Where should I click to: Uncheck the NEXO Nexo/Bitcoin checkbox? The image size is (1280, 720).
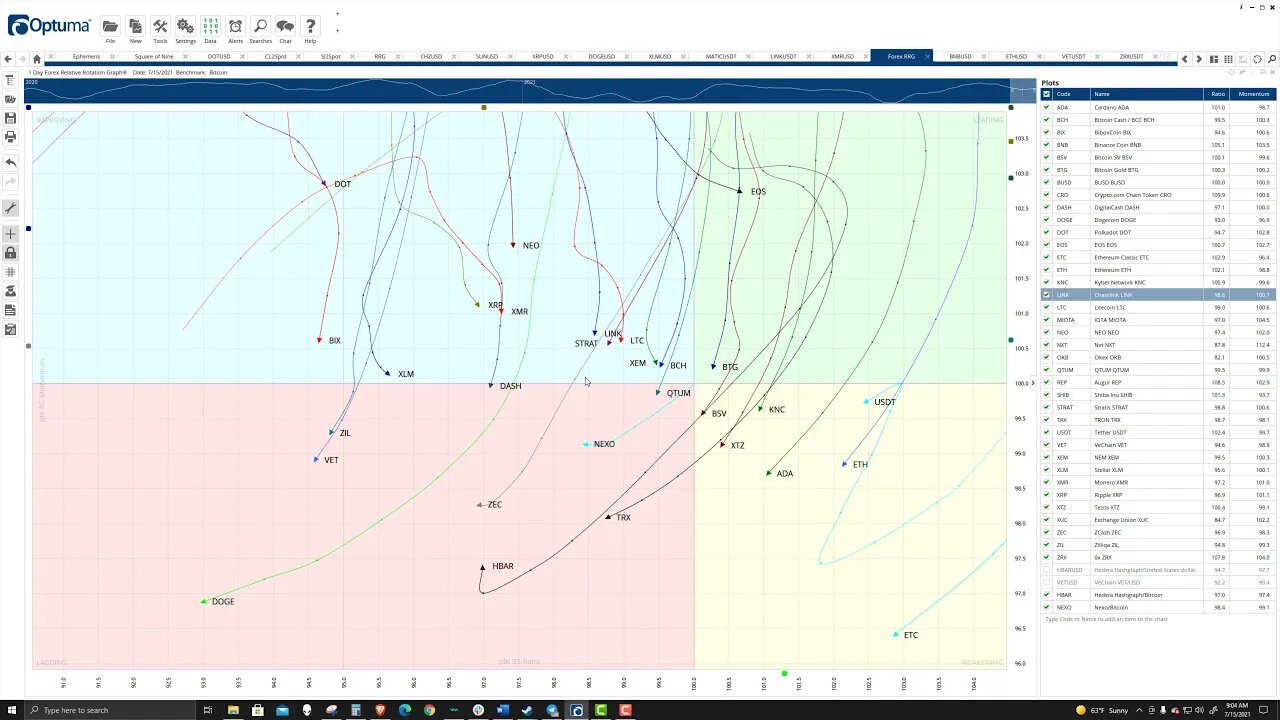point(1047,607)
